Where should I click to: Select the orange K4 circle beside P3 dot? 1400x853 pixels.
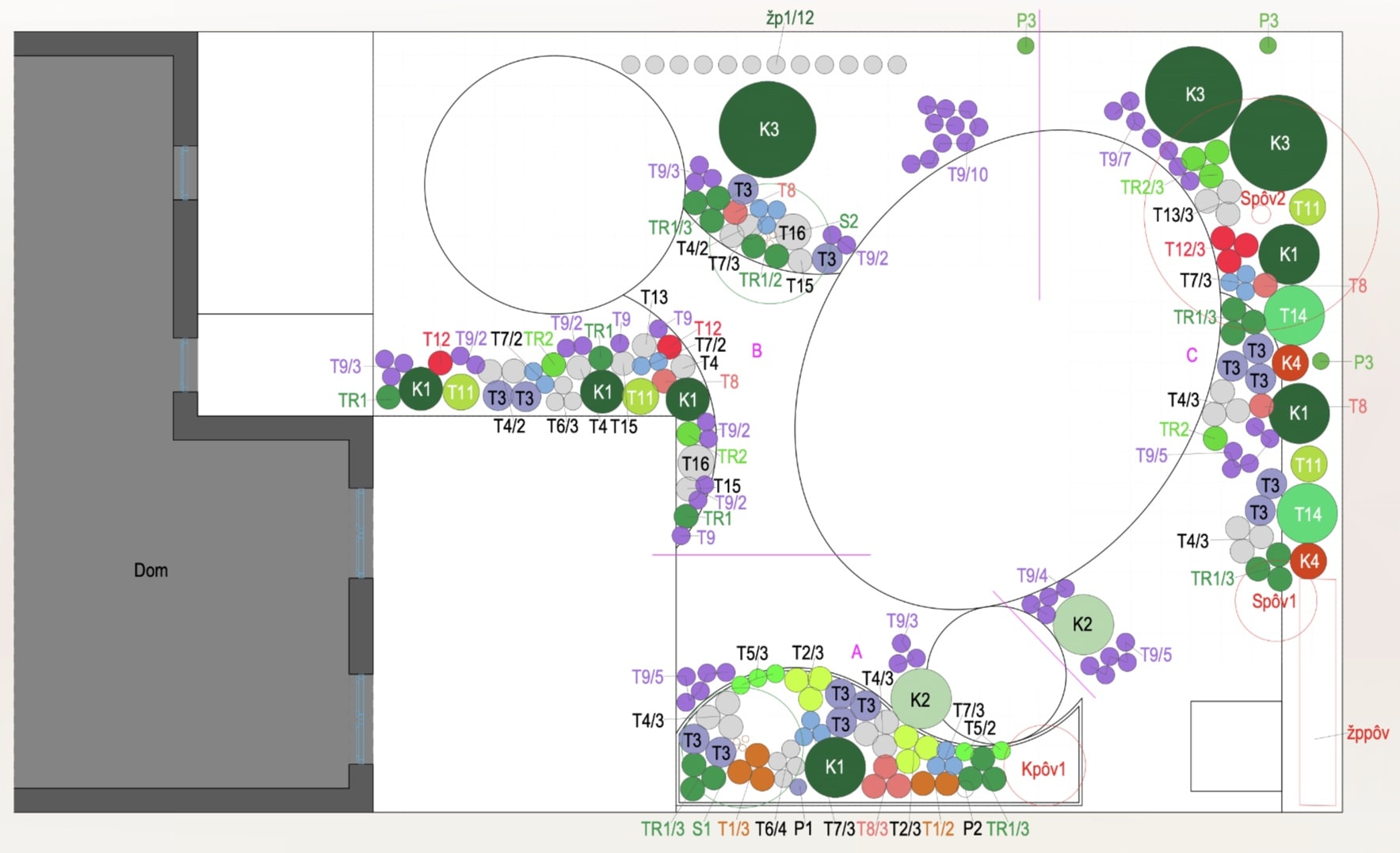pos(1290,363)
